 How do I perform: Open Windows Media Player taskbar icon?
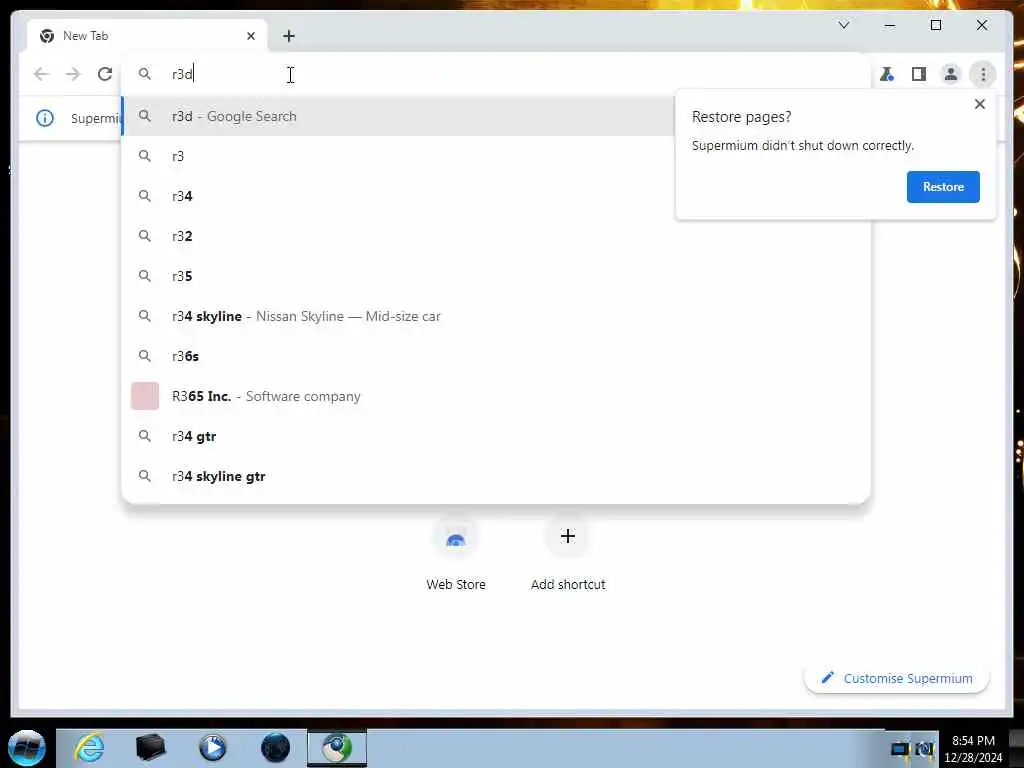pos(213,748)
